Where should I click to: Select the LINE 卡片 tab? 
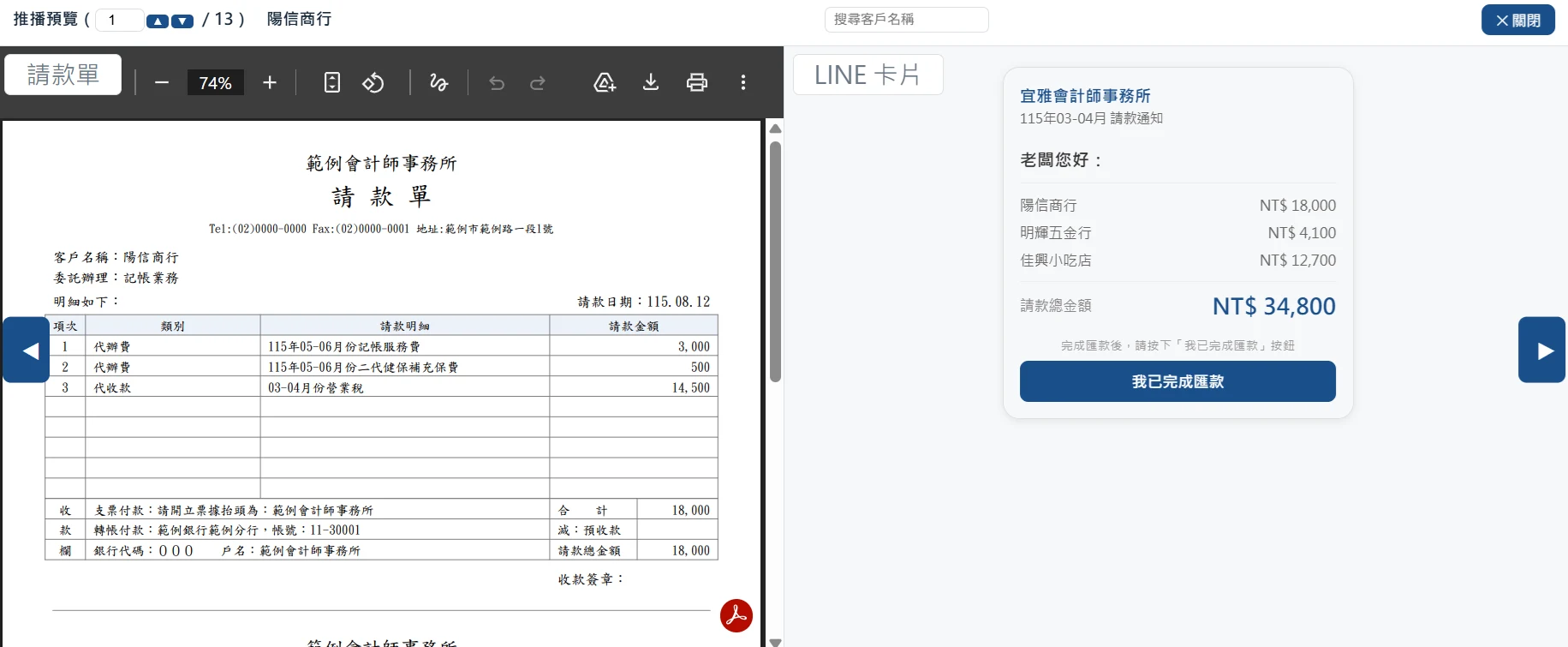867,75
